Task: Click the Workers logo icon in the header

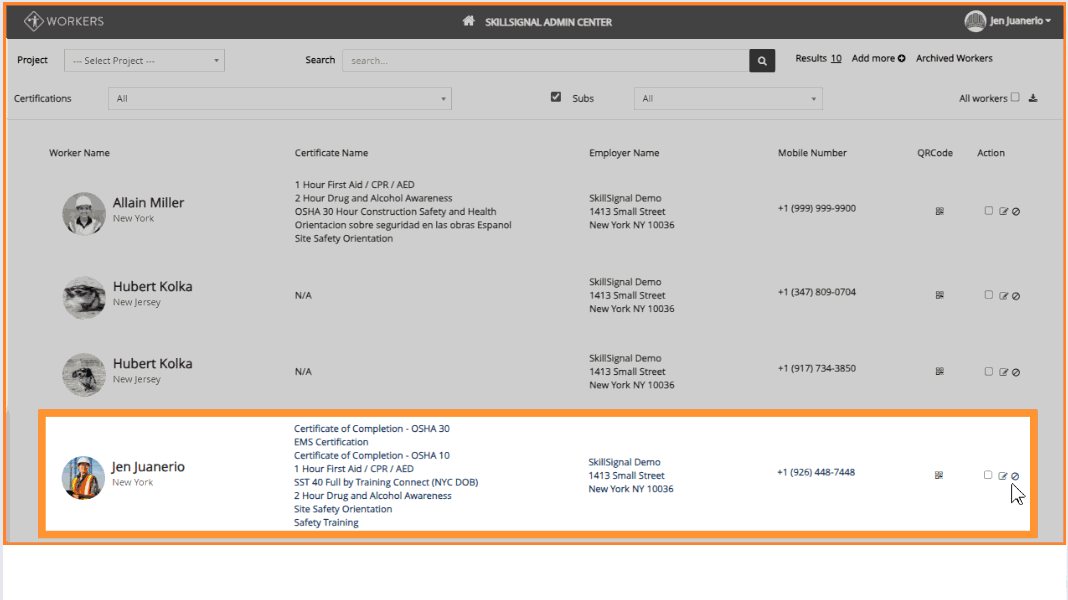Action: 33,21
